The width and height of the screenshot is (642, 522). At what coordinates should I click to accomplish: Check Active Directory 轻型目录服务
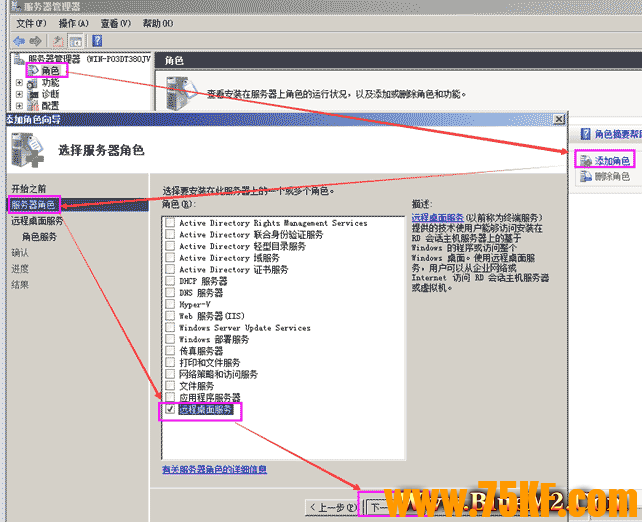tap(170, 246)
